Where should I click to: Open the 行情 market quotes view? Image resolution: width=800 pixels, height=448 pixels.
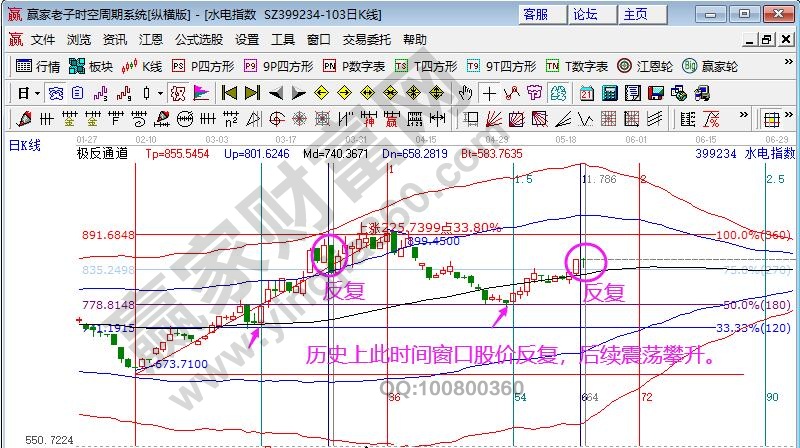(38, 66)
